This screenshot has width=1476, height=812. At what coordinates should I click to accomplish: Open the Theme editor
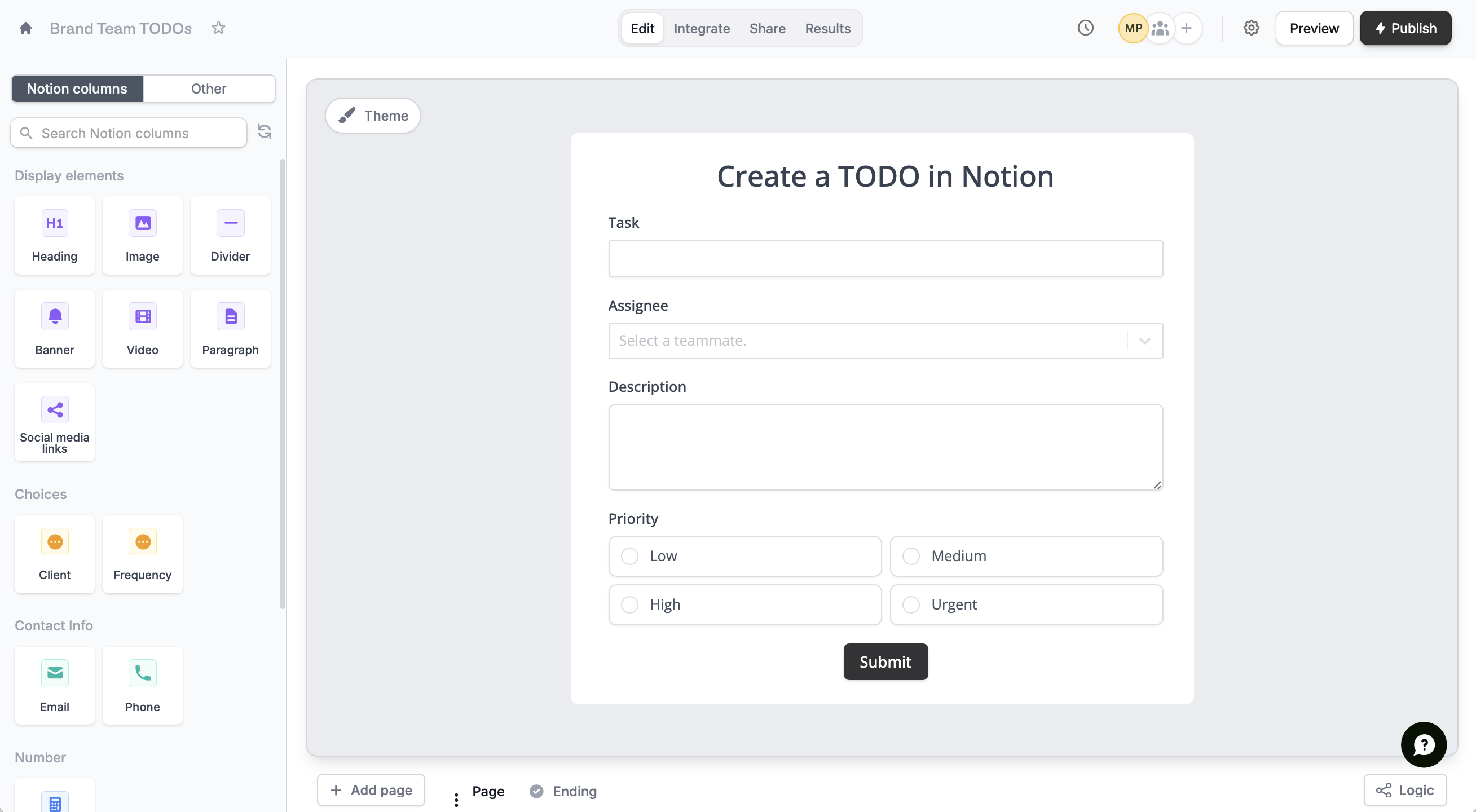pos(373,116)
